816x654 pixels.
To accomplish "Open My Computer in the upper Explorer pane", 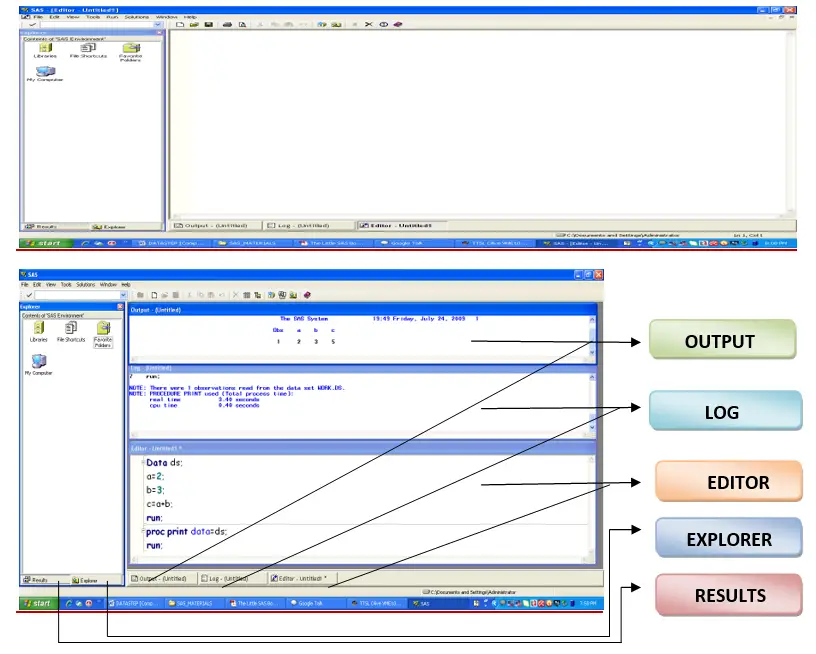I will coord(45,72).
